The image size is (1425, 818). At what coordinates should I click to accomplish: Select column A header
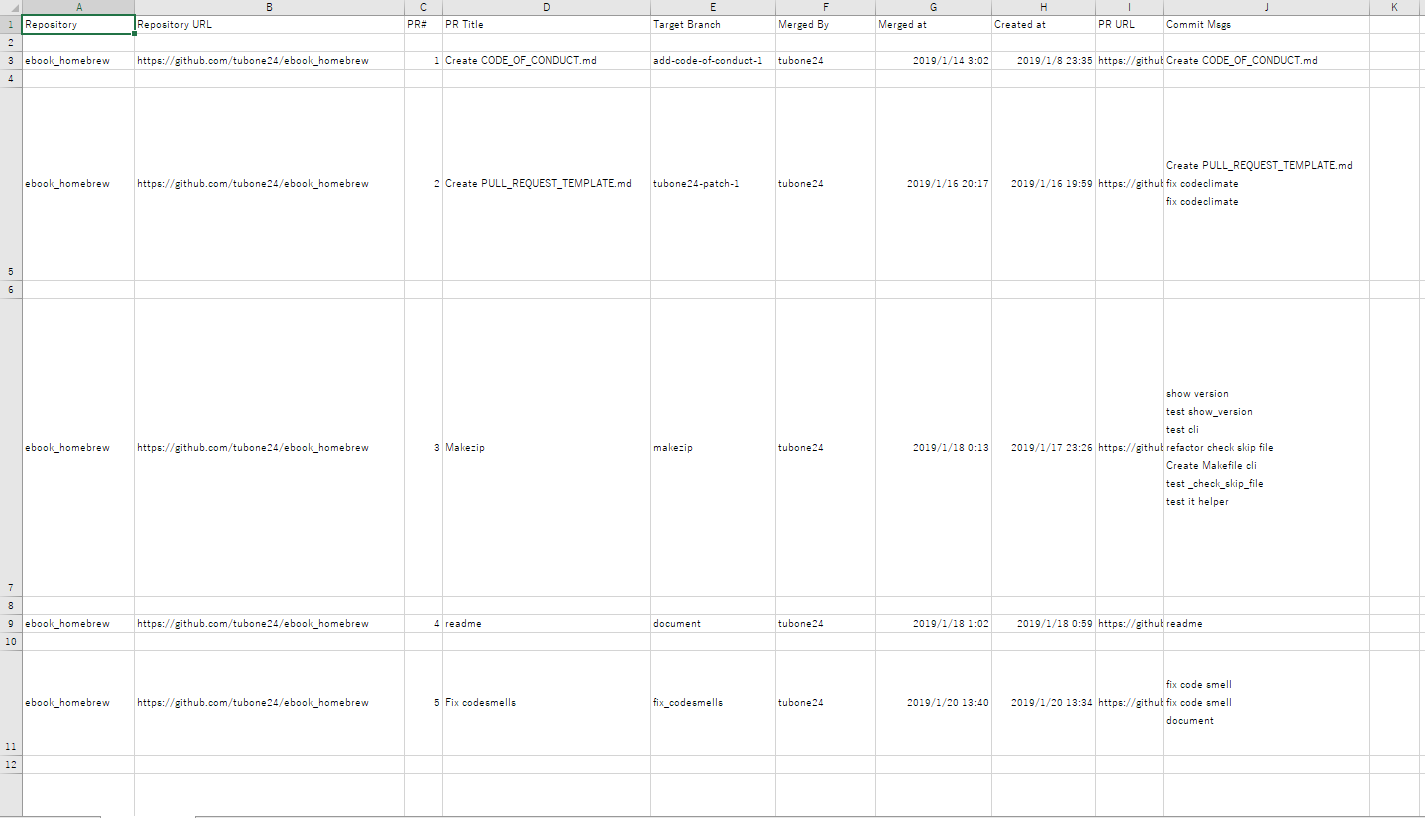(78, 7)
